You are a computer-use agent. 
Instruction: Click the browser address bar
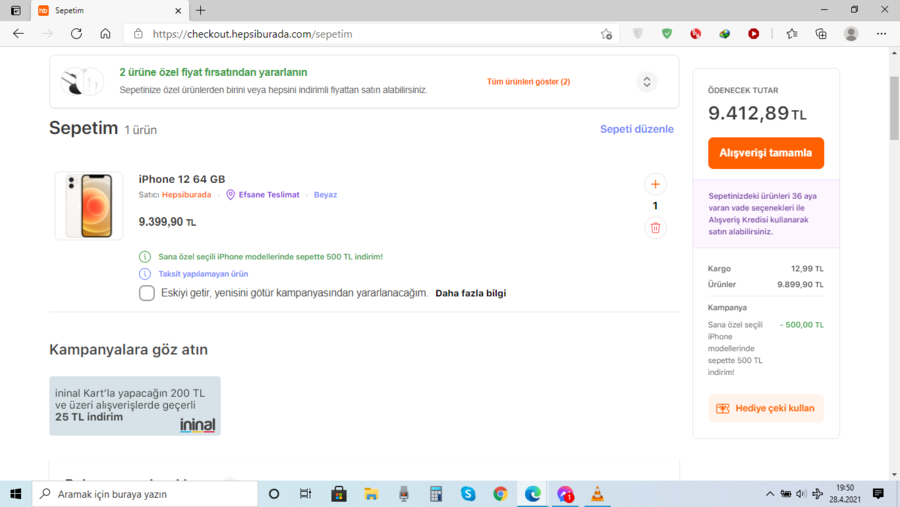pyautogui.click(x=370, y=34)
